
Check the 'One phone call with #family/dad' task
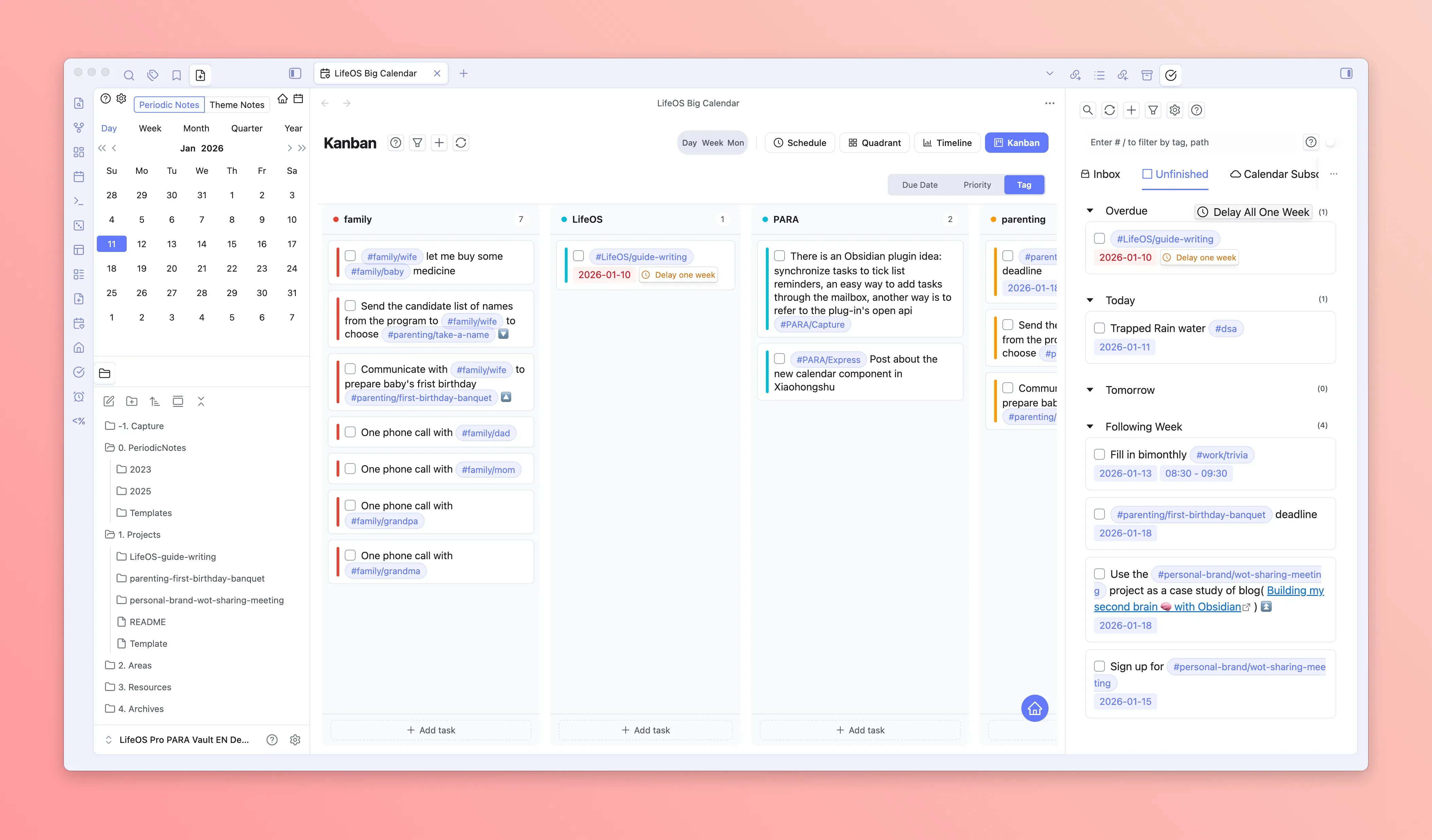tap(350, 432)
